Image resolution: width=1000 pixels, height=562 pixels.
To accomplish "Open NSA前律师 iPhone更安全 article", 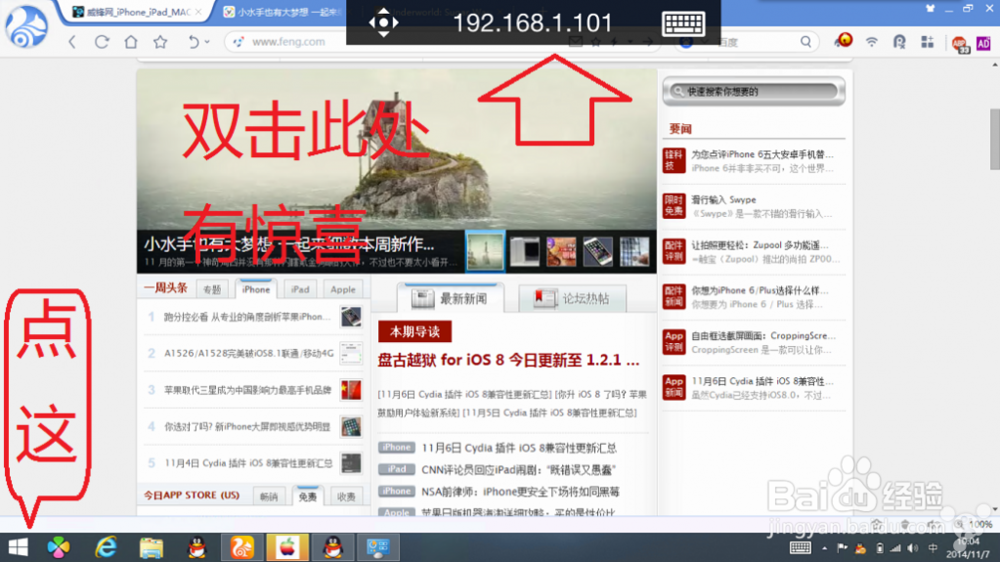I will [x=520, y=492].
